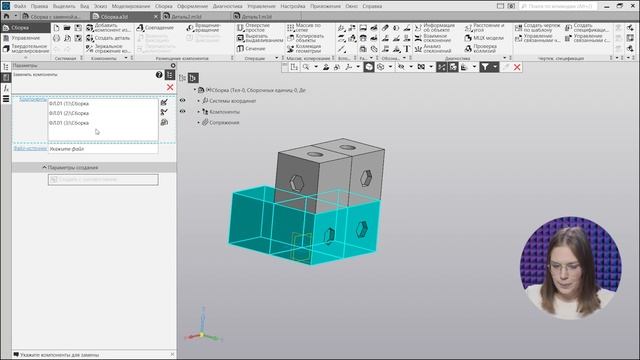Viewport: 640px width, 360px height.
Task: Close the prompt Укажите компоненты для замены
Action: point(172,354)
